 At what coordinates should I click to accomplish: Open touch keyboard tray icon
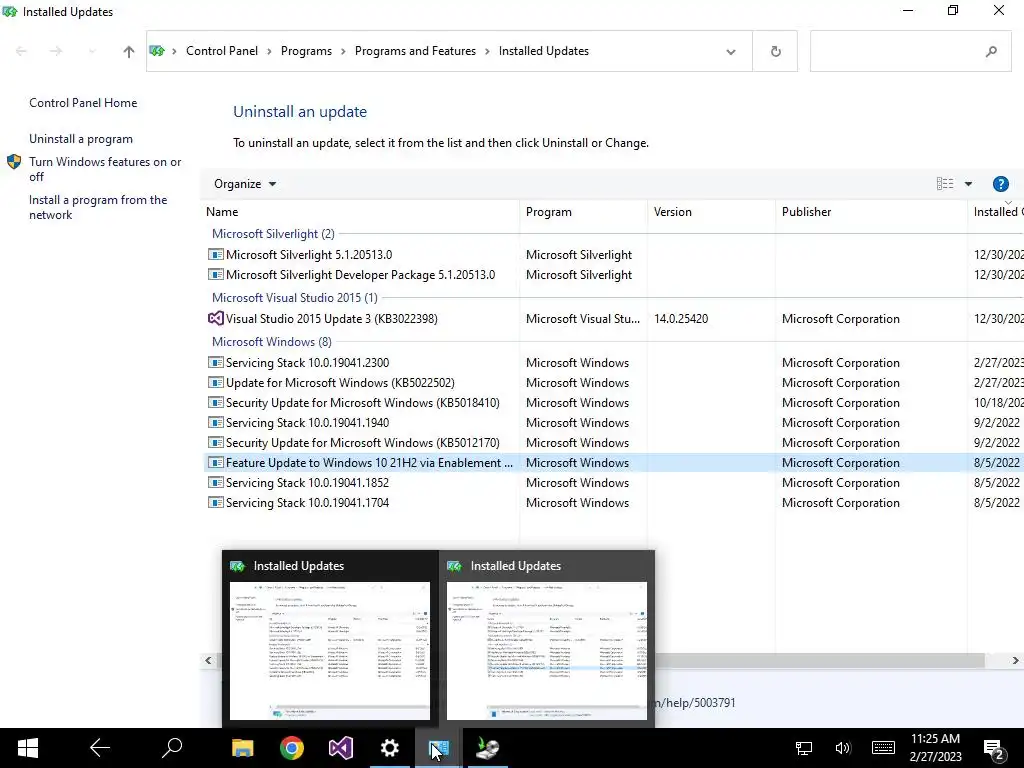(x=883, y=748)
